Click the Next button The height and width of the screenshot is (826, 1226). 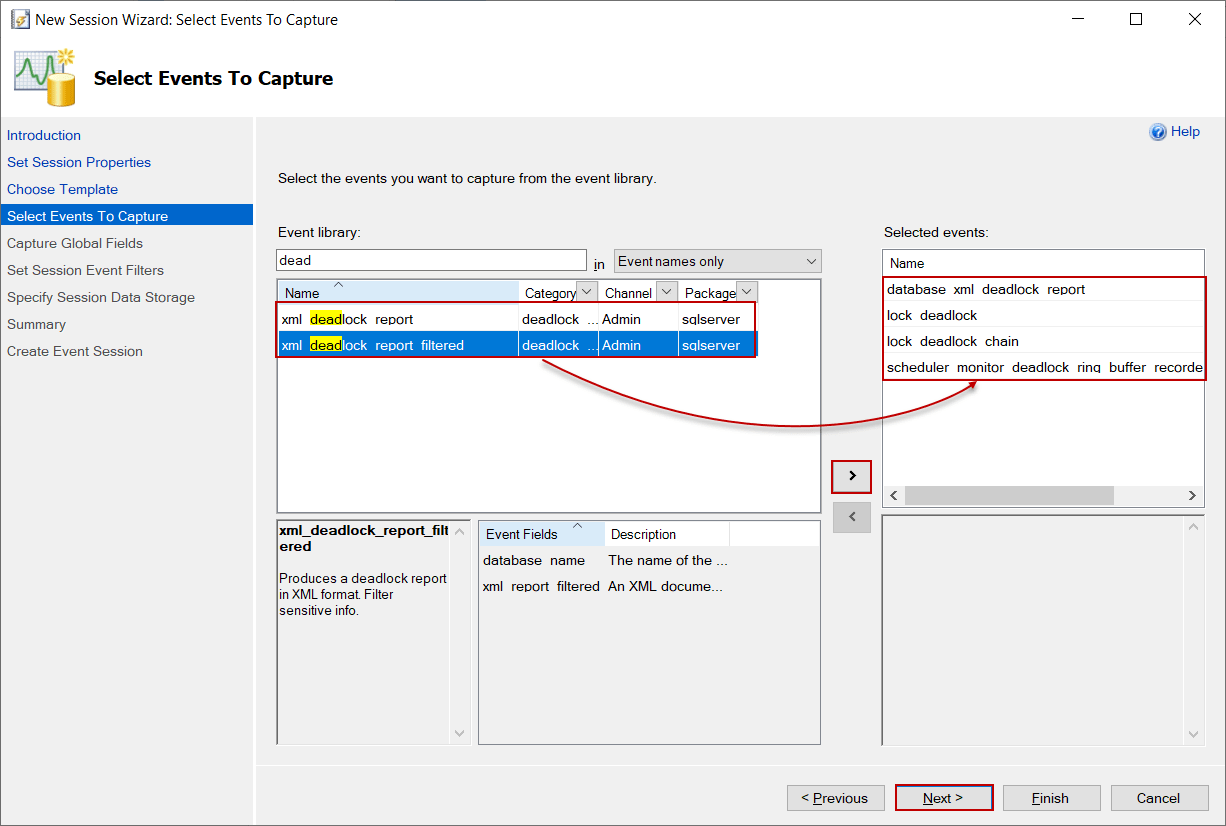pos(943,797)
